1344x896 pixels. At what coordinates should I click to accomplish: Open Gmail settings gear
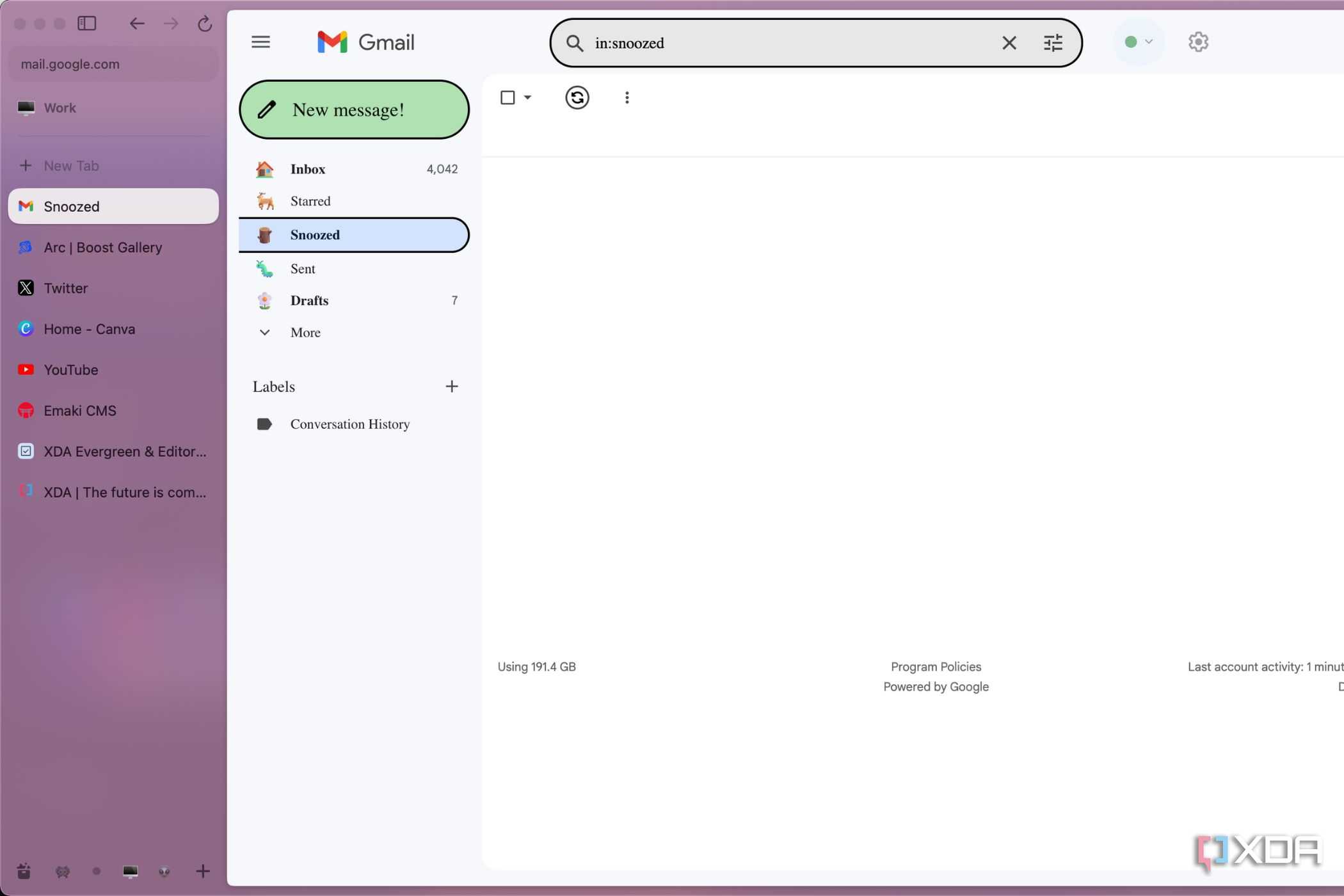tap(1198, 42)
